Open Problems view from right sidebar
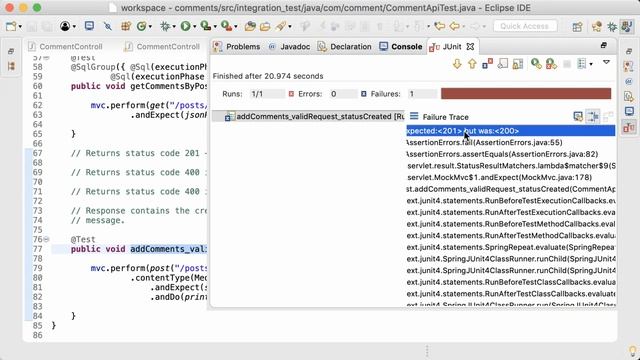 [629, 66]
